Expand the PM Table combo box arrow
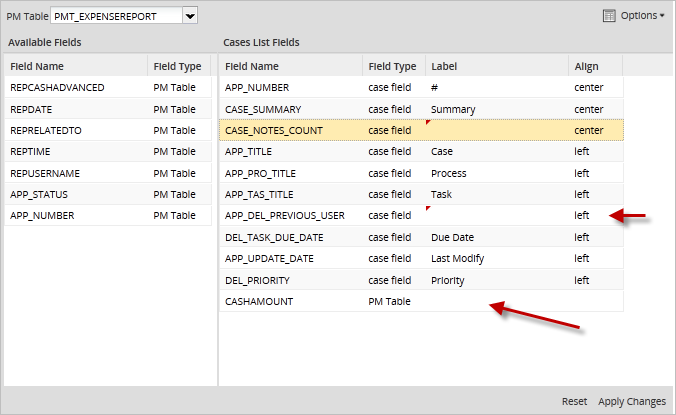676x415 pixels. click(x=190, y=15)
